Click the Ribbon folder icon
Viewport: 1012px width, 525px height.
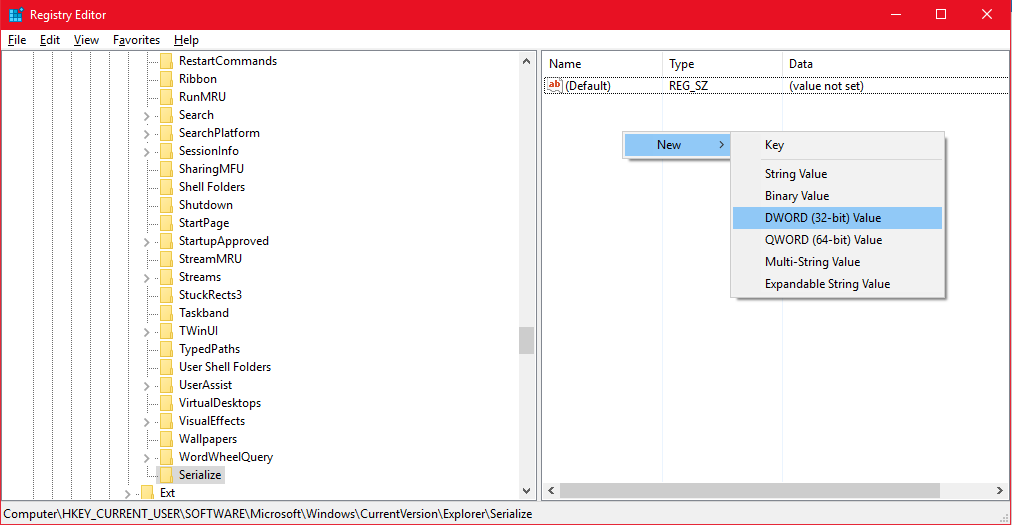tap(167, 79)
